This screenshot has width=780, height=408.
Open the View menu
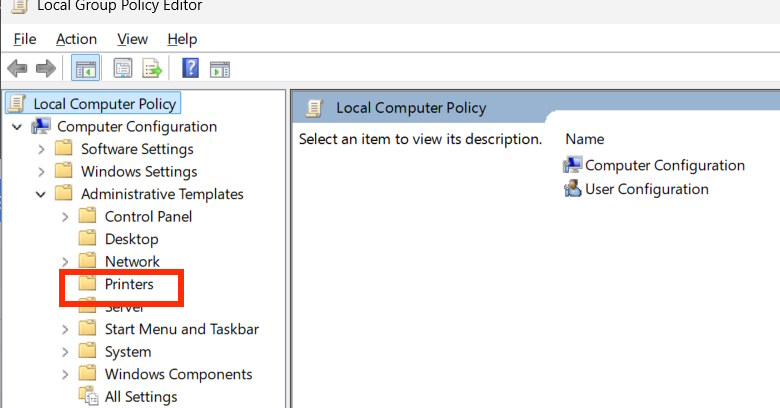132,39
